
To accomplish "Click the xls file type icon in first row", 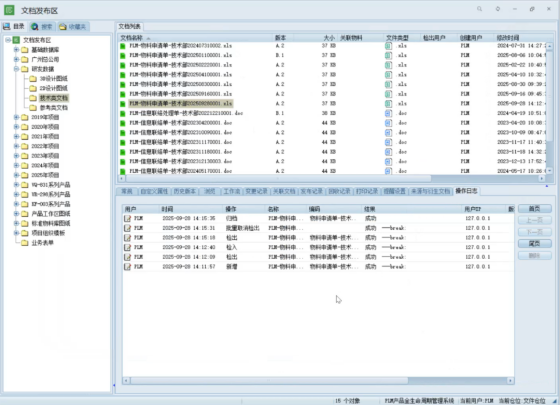I will pyautogui.click(x=388, y=46).
